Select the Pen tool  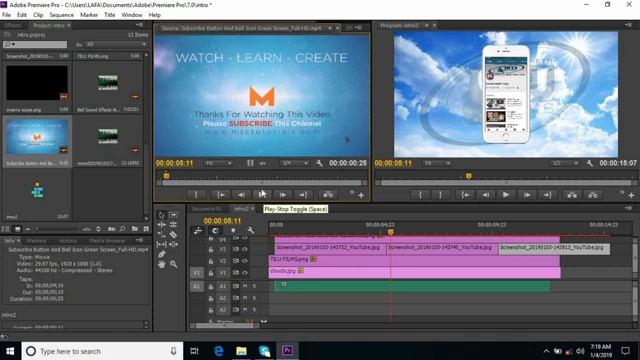[162, 254]
